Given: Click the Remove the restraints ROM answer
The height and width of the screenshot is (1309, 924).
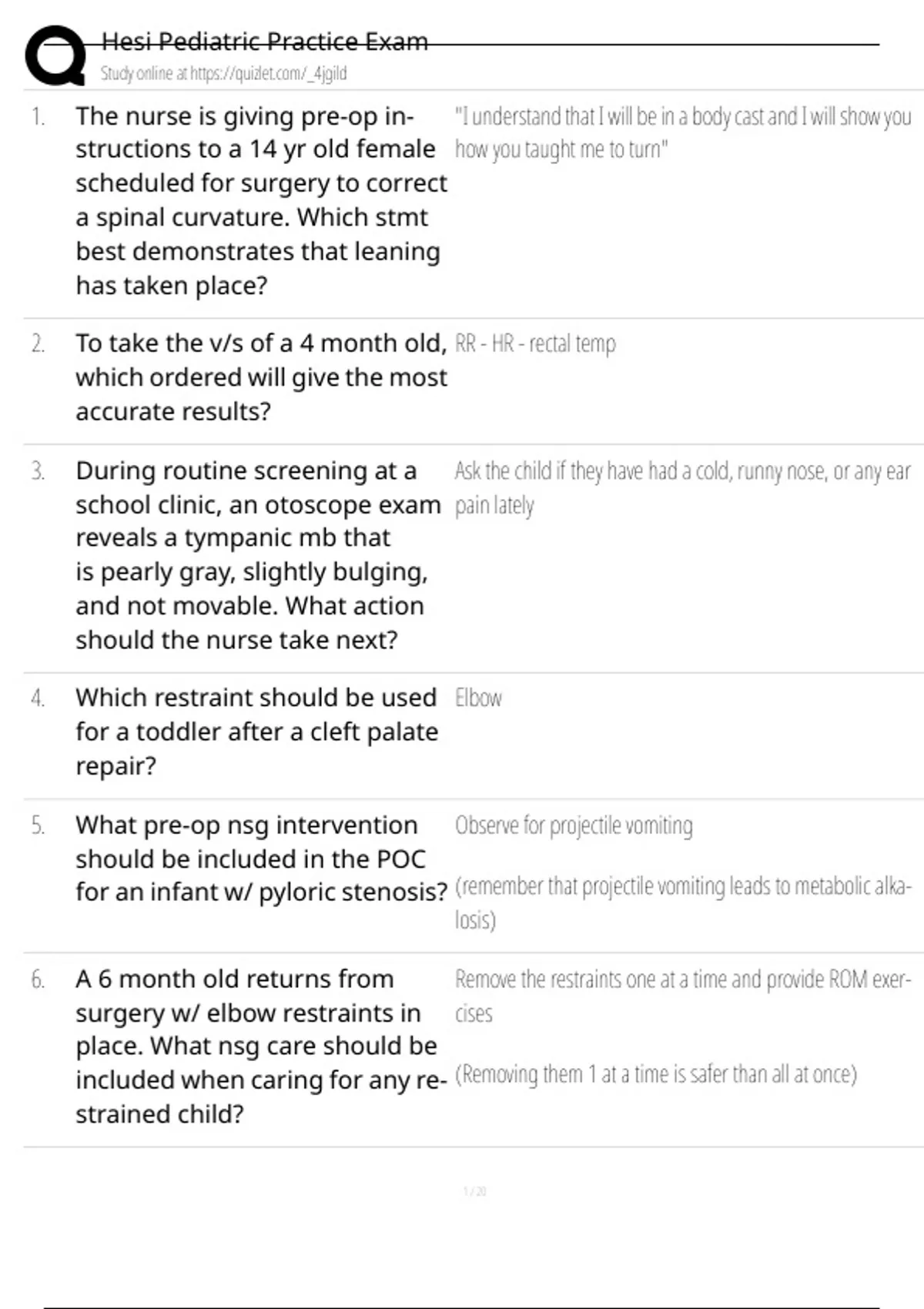Looking at the screenshot, I should point(682,996).
